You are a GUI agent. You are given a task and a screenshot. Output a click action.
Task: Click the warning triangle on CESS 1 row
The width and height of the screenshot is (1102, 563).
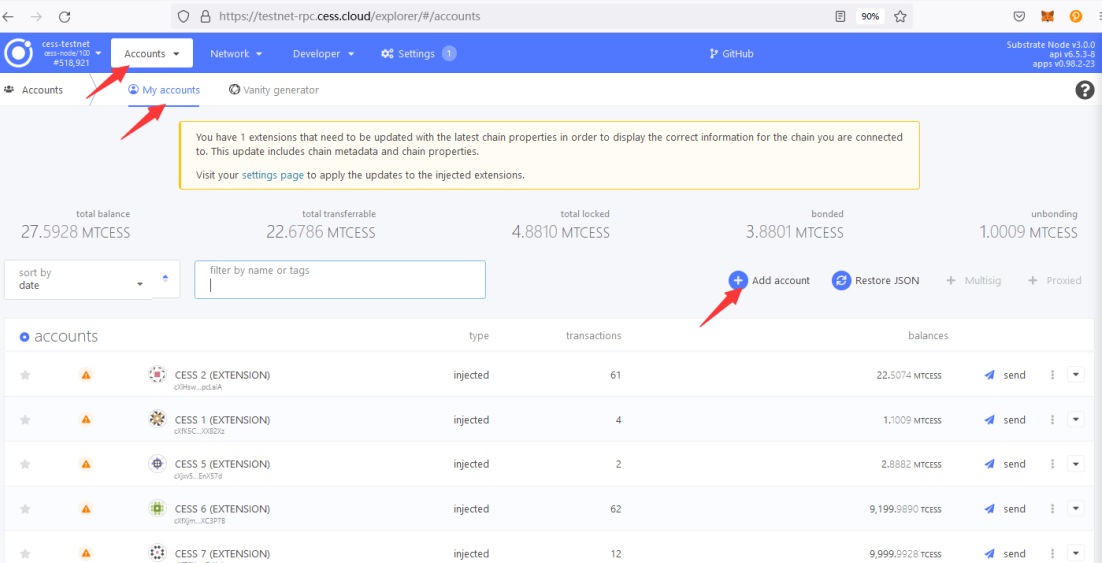pyautogui.click(x=86, y=420)
